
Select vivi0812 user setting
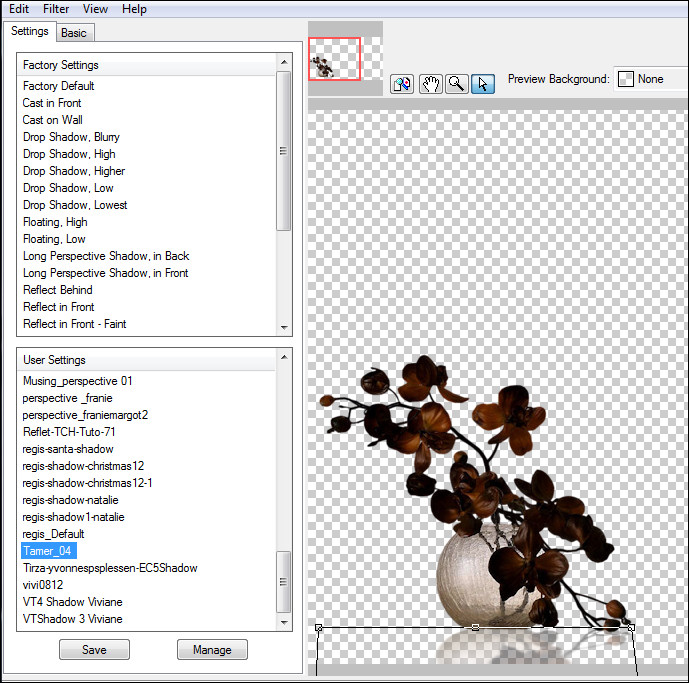click(x=43, y=585)
